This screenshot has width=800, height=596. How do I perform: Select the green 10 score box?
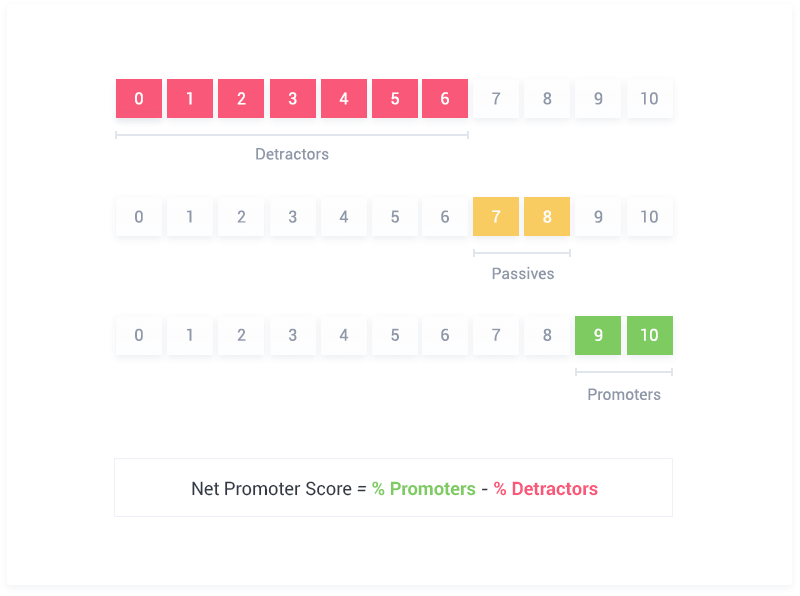(x=649, y=335)
